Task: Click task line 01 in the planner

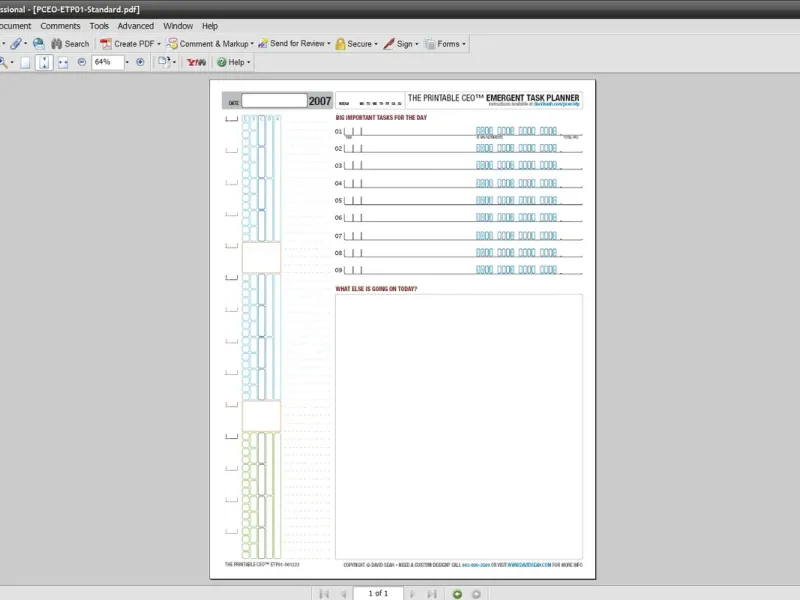Action: point(458,131)
